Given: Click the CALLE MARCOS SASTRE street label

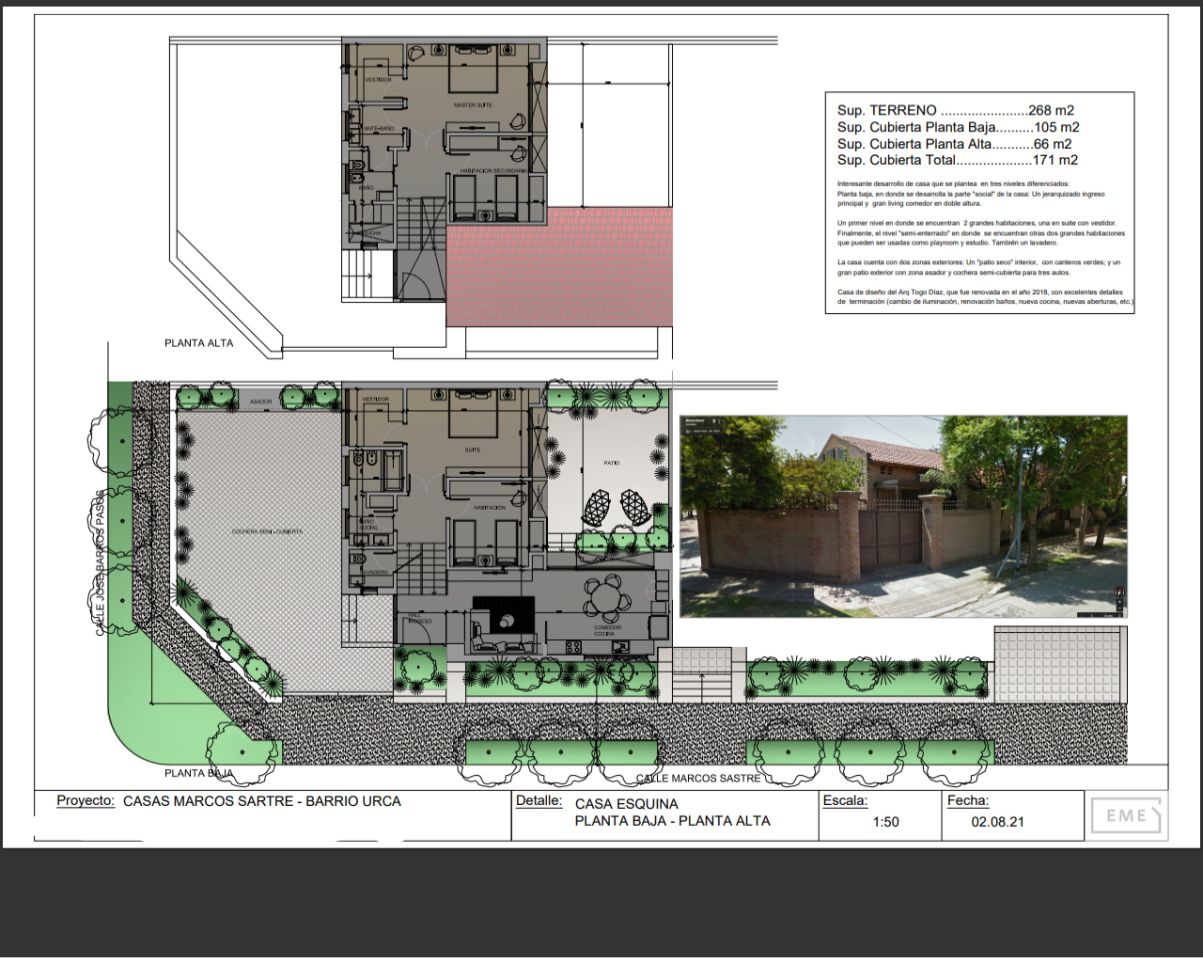Looking at the screenshot, I should (x=699, y=778).
